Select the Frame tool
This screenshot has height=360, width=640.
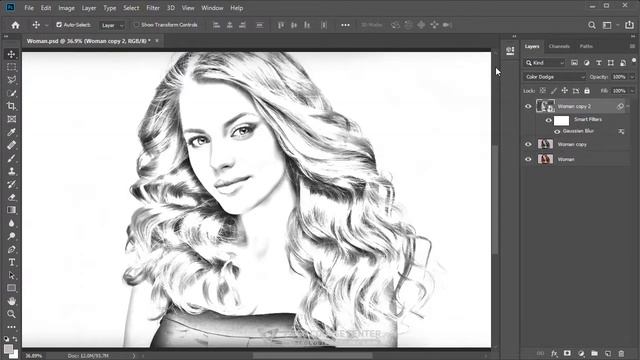[11, 119]
